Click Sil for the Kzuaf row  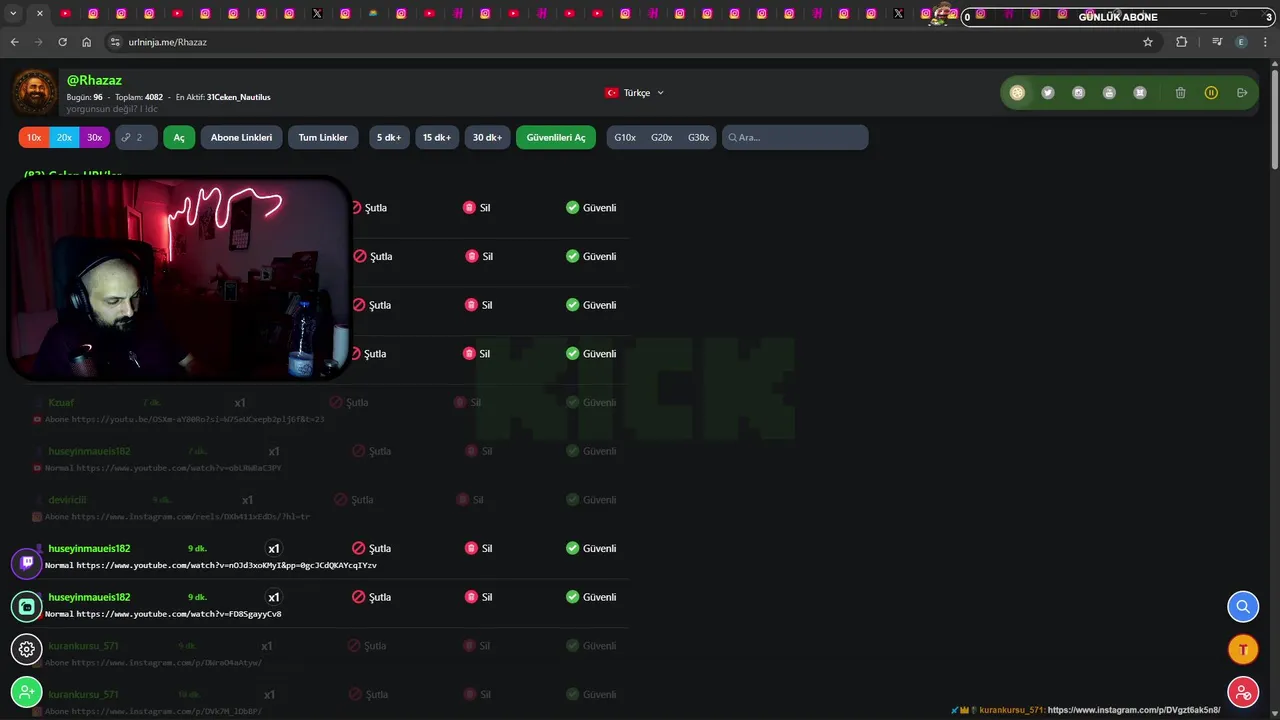468,402
